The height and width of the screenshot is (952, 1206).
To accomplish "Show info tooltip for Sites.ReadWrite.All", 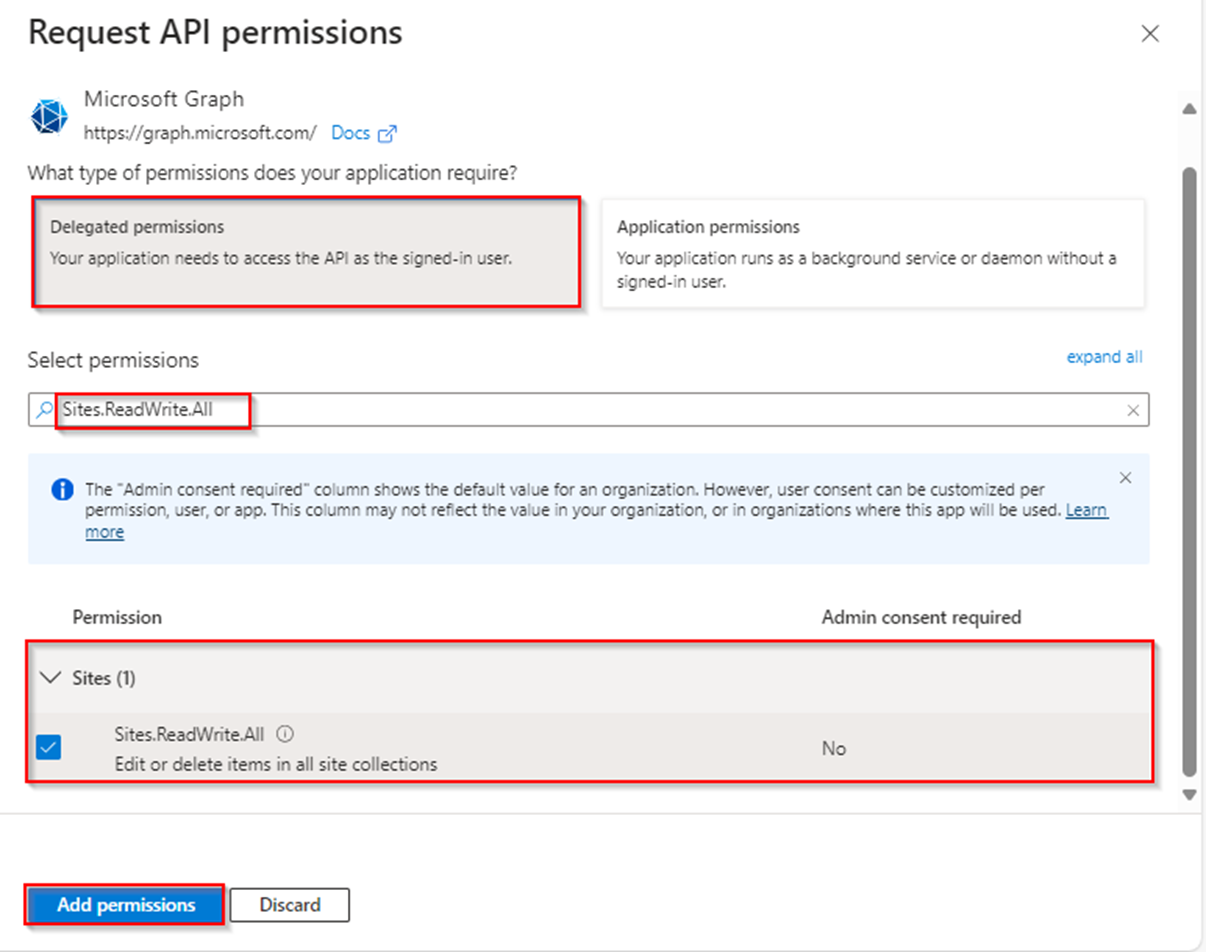I will pos(285,734).
